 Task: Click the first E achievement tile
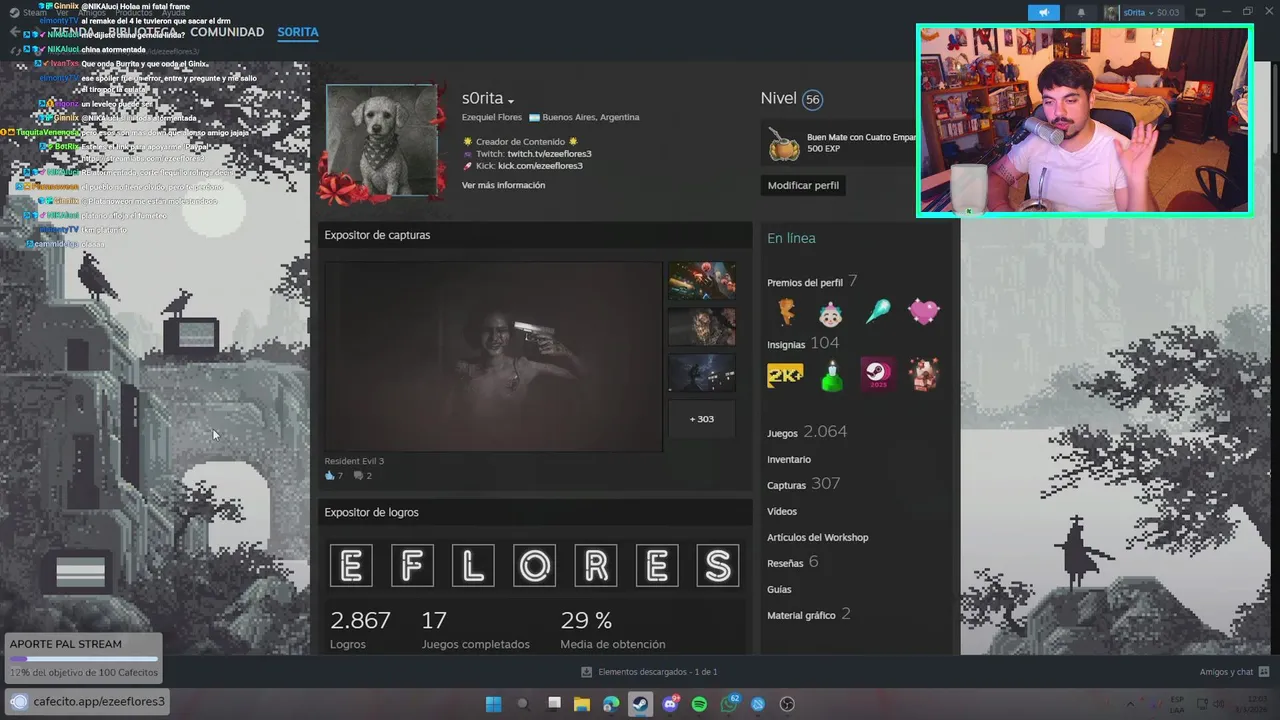click(351, 565)
